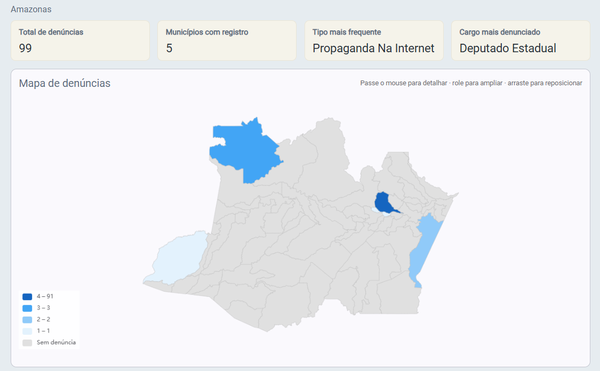Click the Mapa de denúncias title

click(65, 83)
